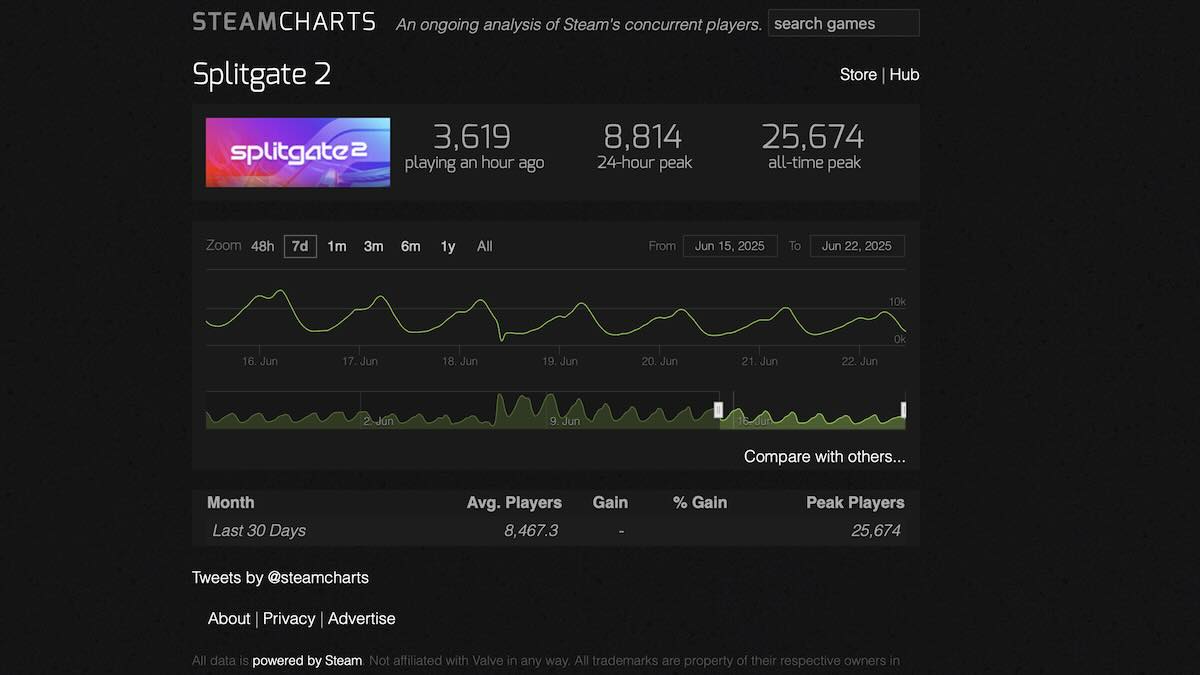Open the Store link

pyautogui.click(x=858, y=75)
